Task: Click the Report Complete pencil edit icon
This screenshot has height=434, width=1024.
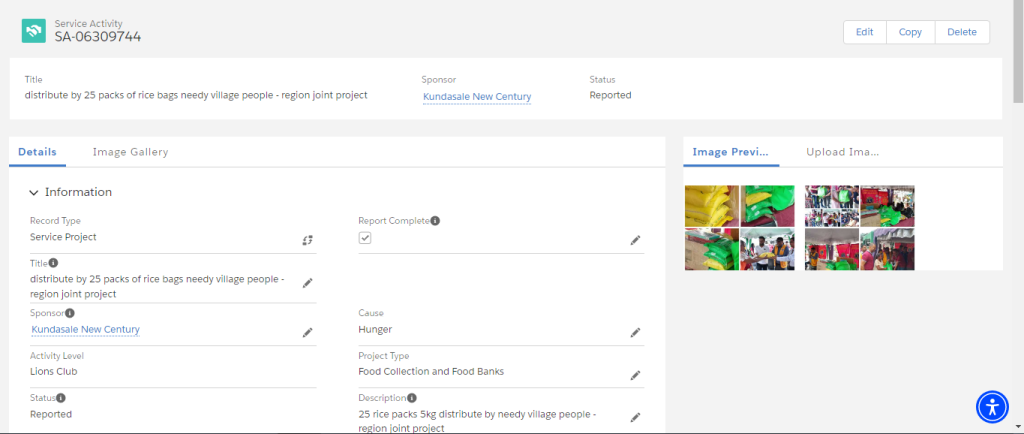Action: (x=635, y=240)
